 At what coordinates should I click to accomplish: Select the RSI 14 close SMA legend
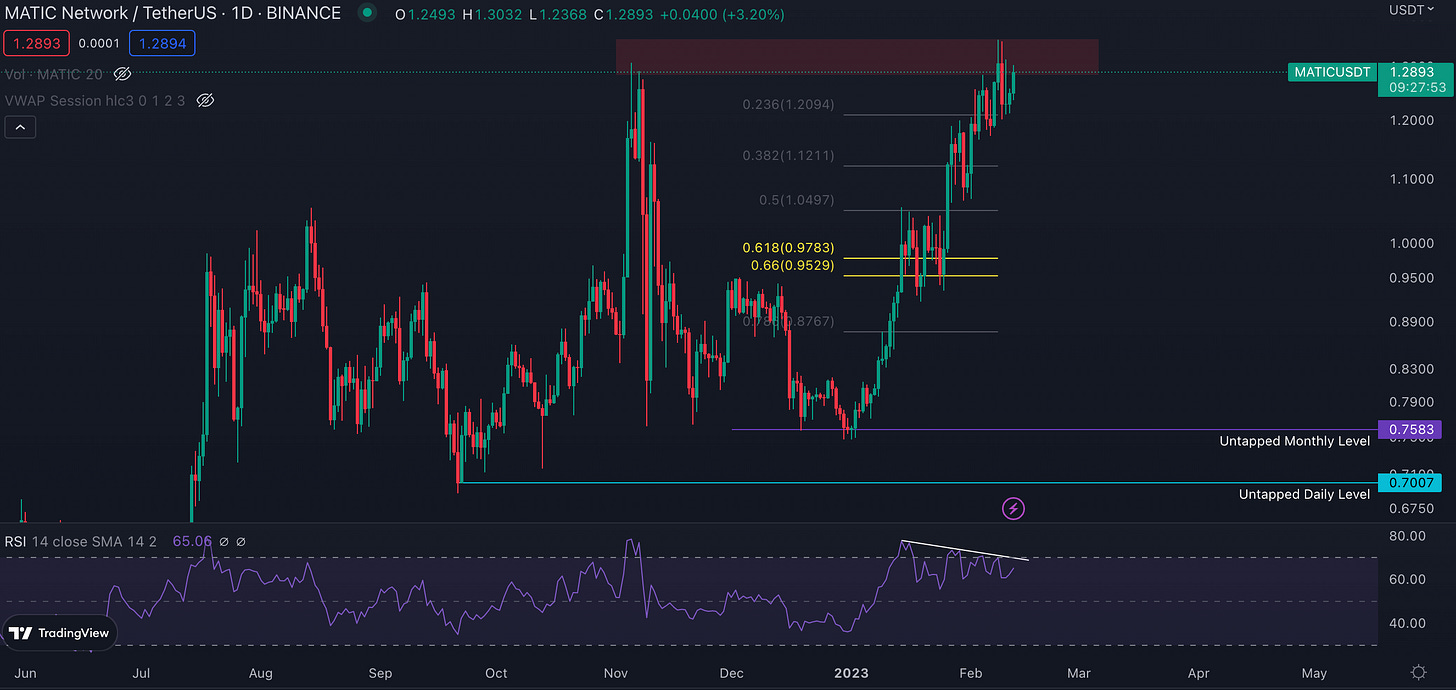81,541
